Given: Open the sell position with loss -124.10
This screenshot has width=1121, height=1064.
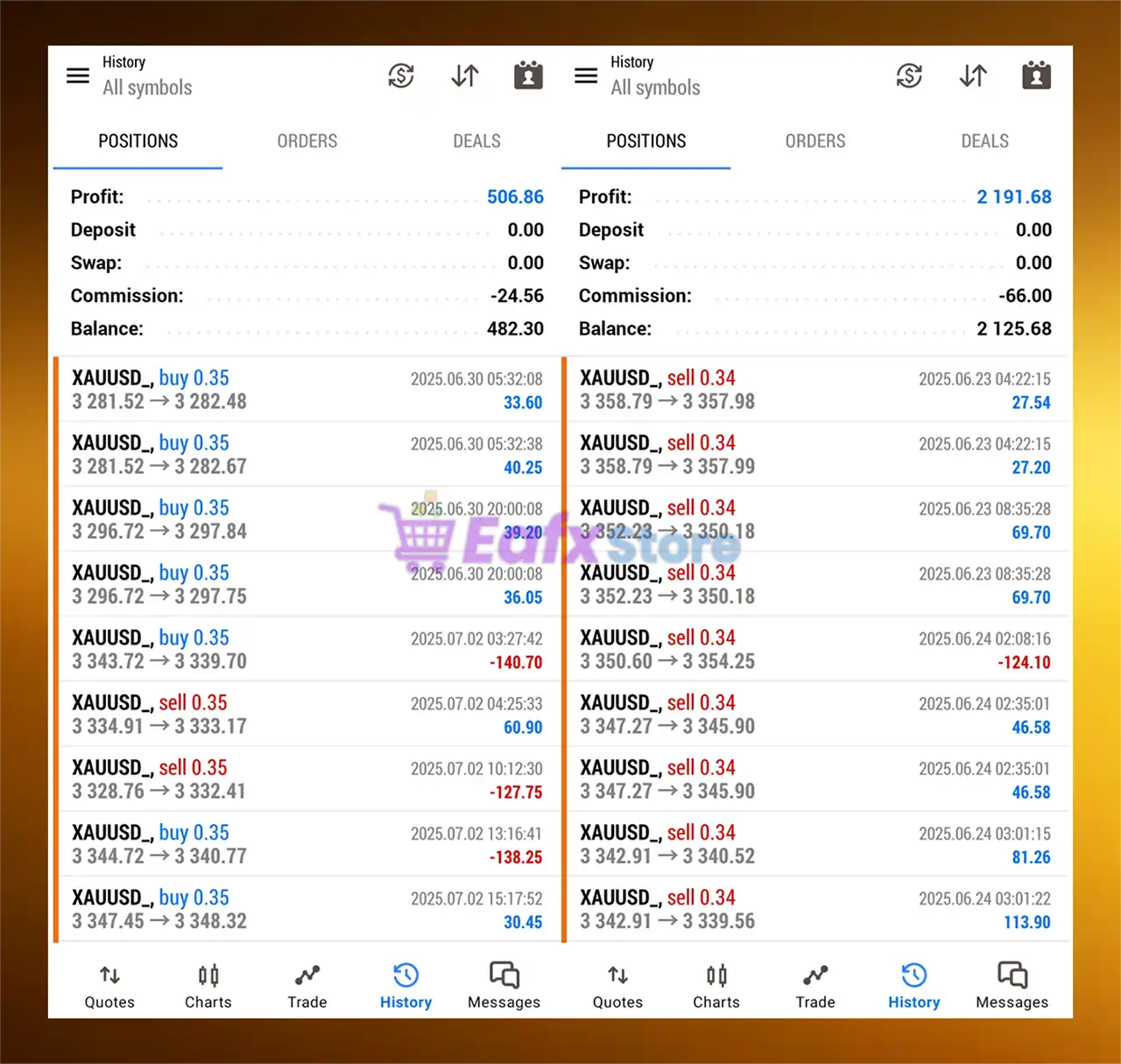Looking at the screenshot, I should 817,649.
